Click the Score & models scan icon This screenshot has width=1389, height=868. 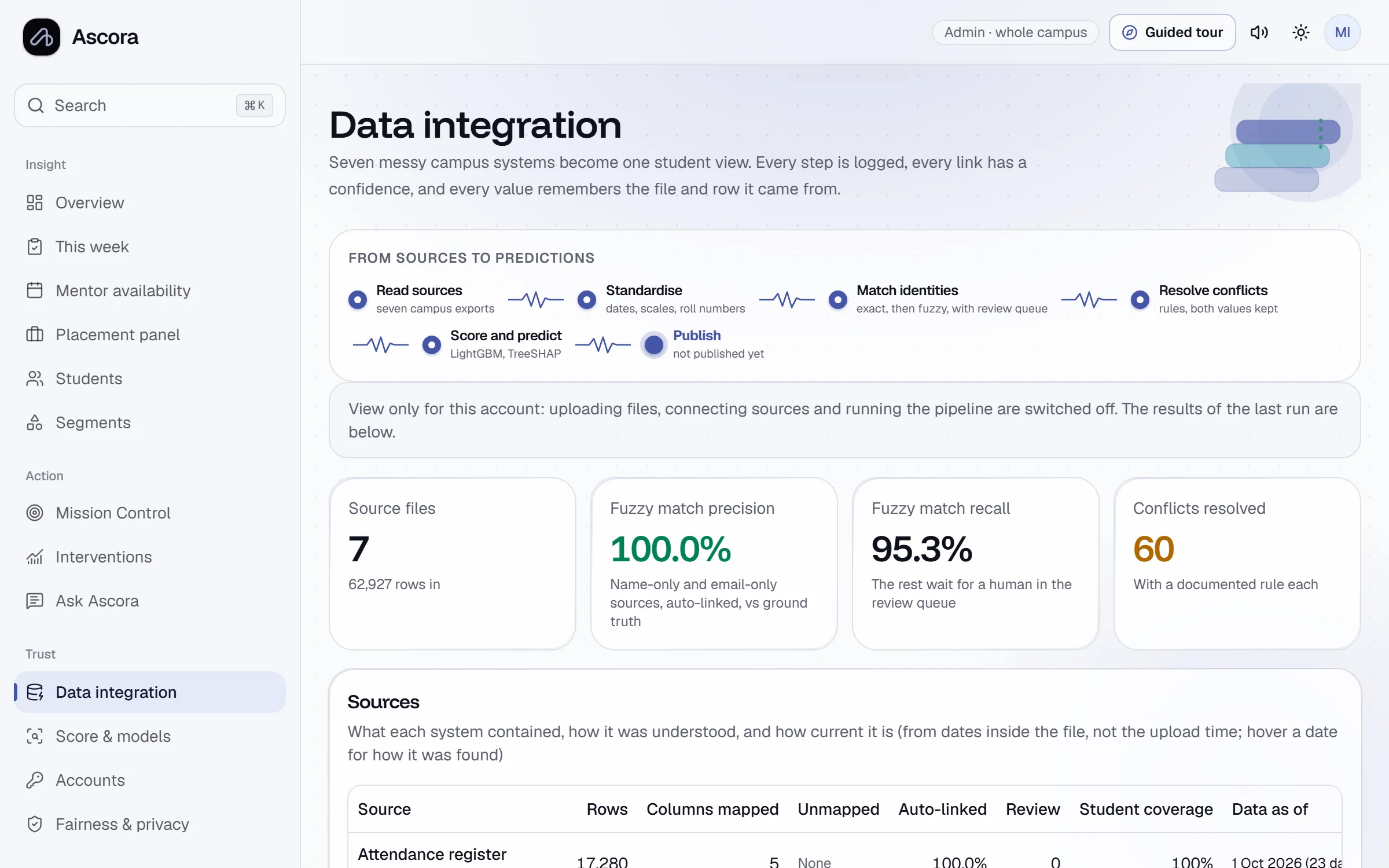pyautogui.click(x=35, y=736)
